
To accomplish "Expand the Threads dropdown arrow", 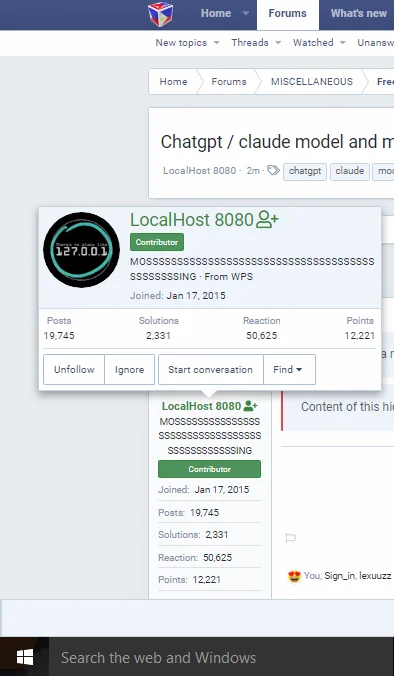I will [278, 43].
